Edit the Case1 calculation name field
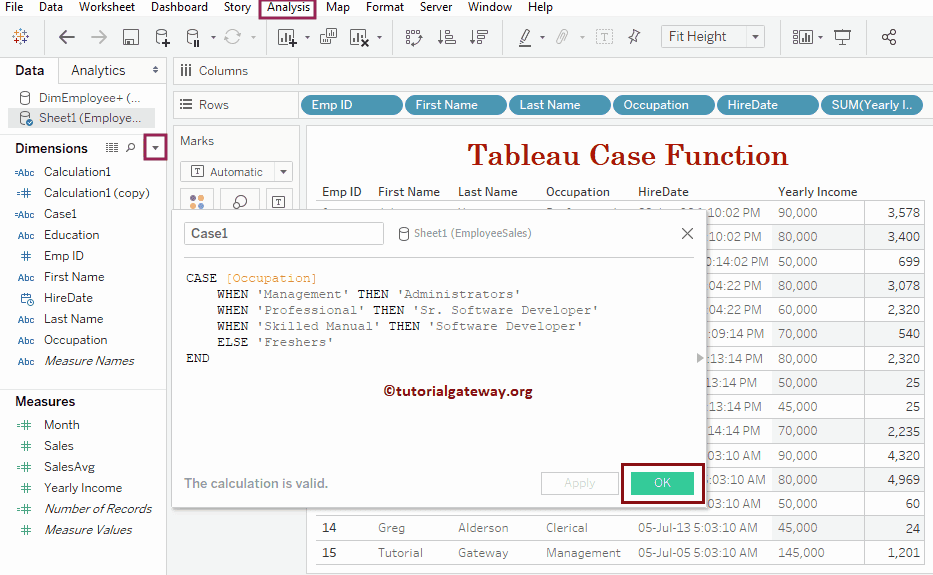The width and height of the screenshot is (933, 575). click(x=284, y=233)
